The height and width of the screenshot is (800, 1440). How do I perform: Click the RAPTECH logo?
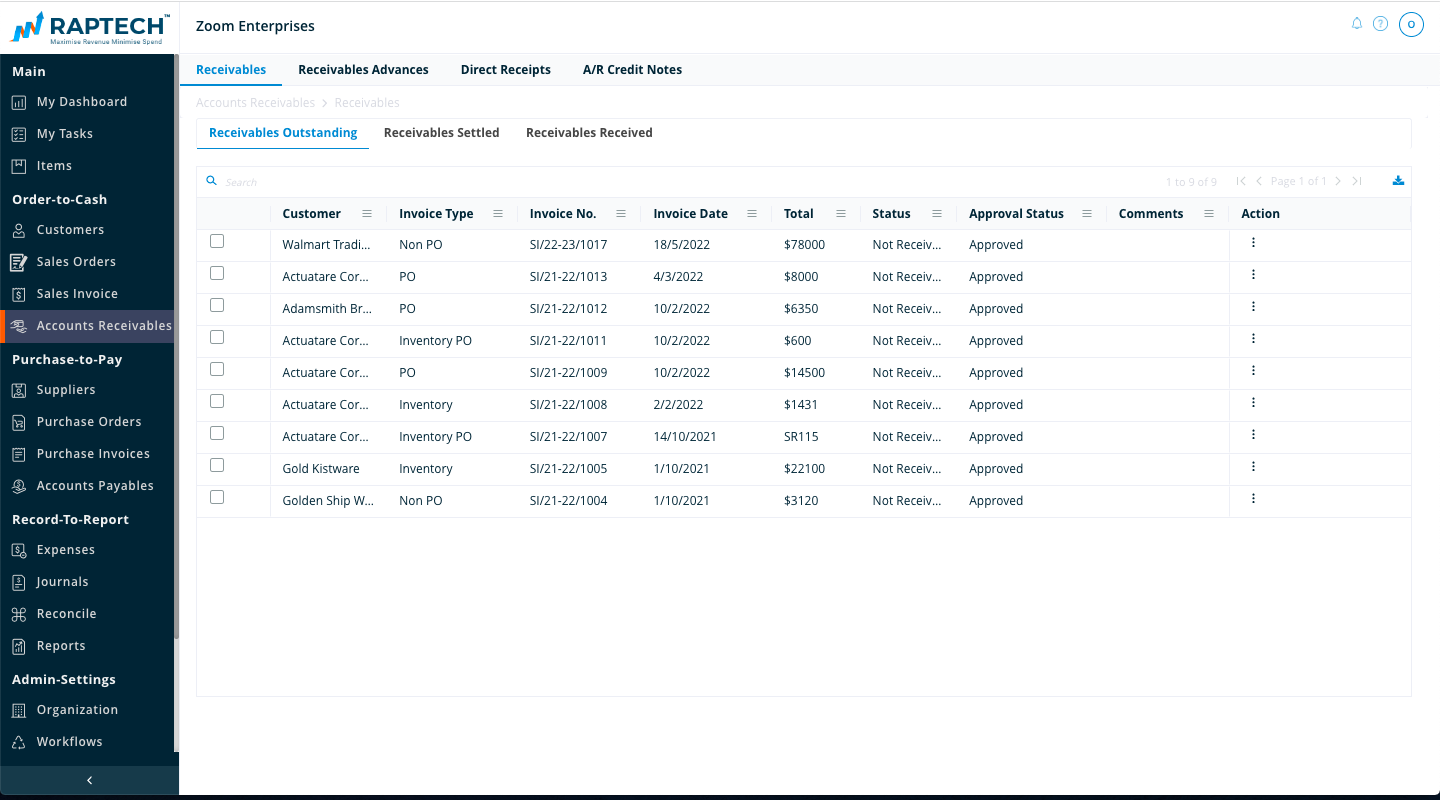click(90, 28)
